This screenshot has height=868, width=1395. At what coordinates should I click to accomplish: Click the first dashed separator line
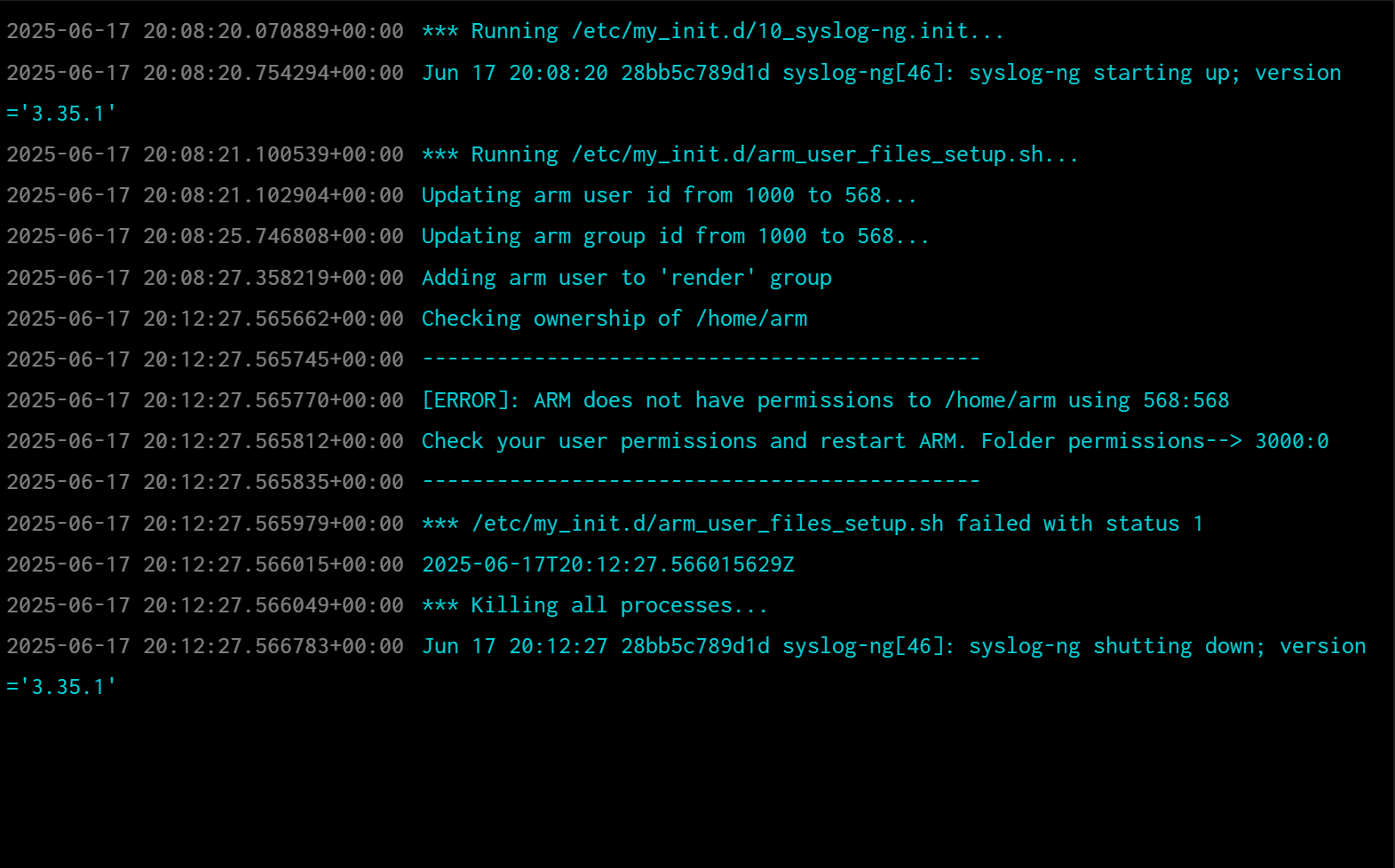701,359
